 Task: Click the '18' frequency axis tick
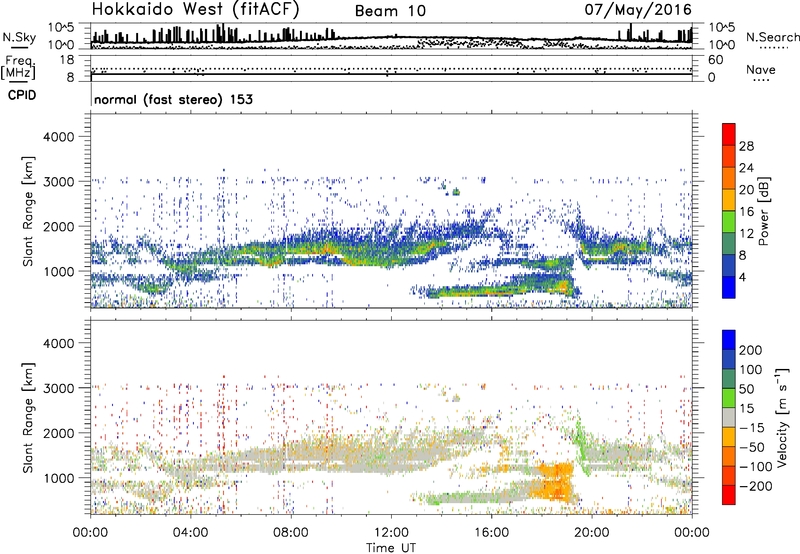67,60
